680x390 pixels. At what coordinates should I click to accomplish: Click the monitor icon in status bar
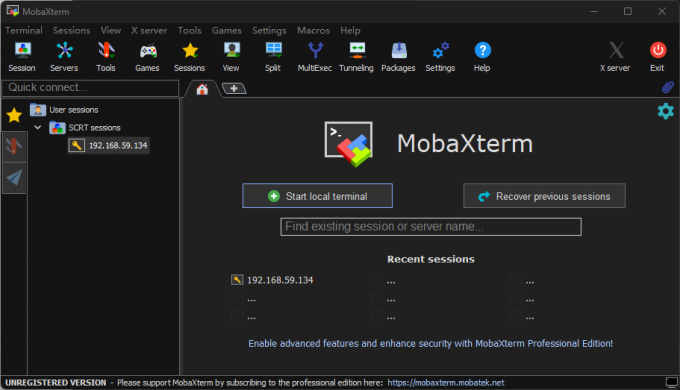671,383
